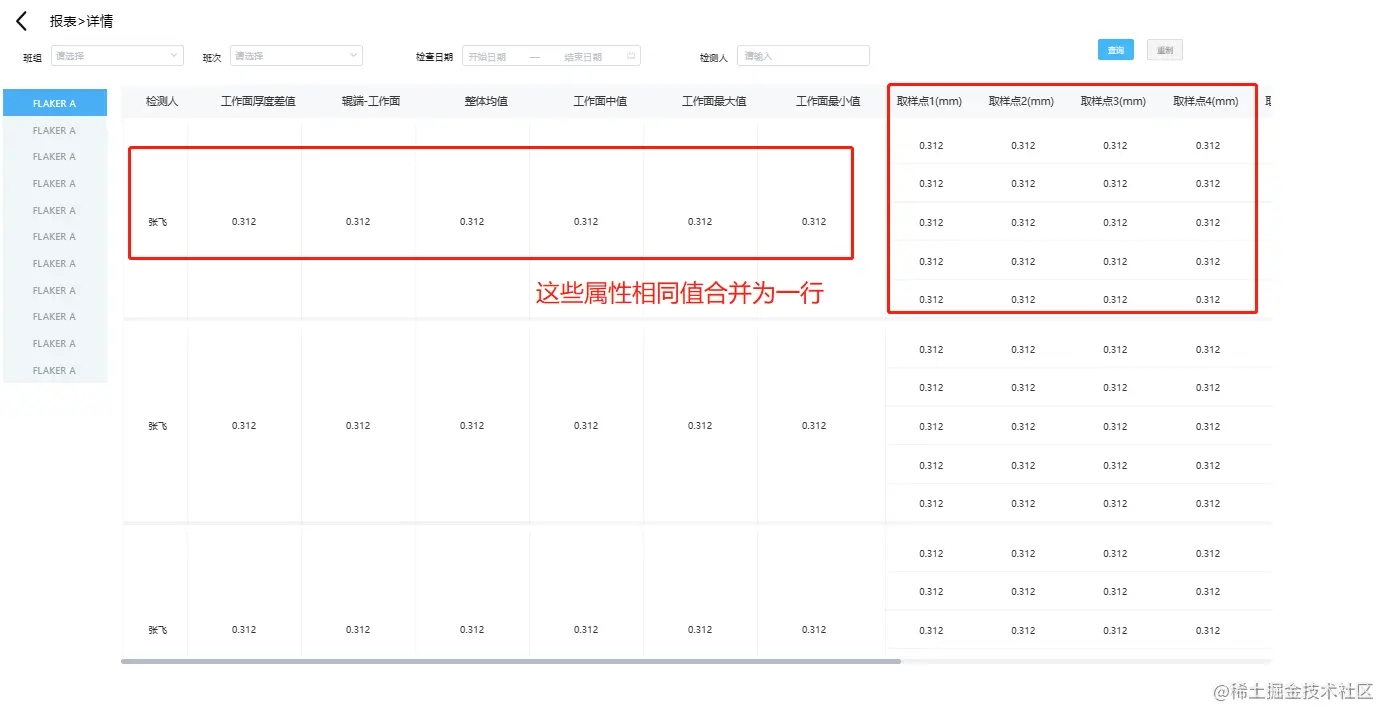The image size is (1394, 722).
Task: Click the 工作面最大值 column header
Action: coord(714,101)
